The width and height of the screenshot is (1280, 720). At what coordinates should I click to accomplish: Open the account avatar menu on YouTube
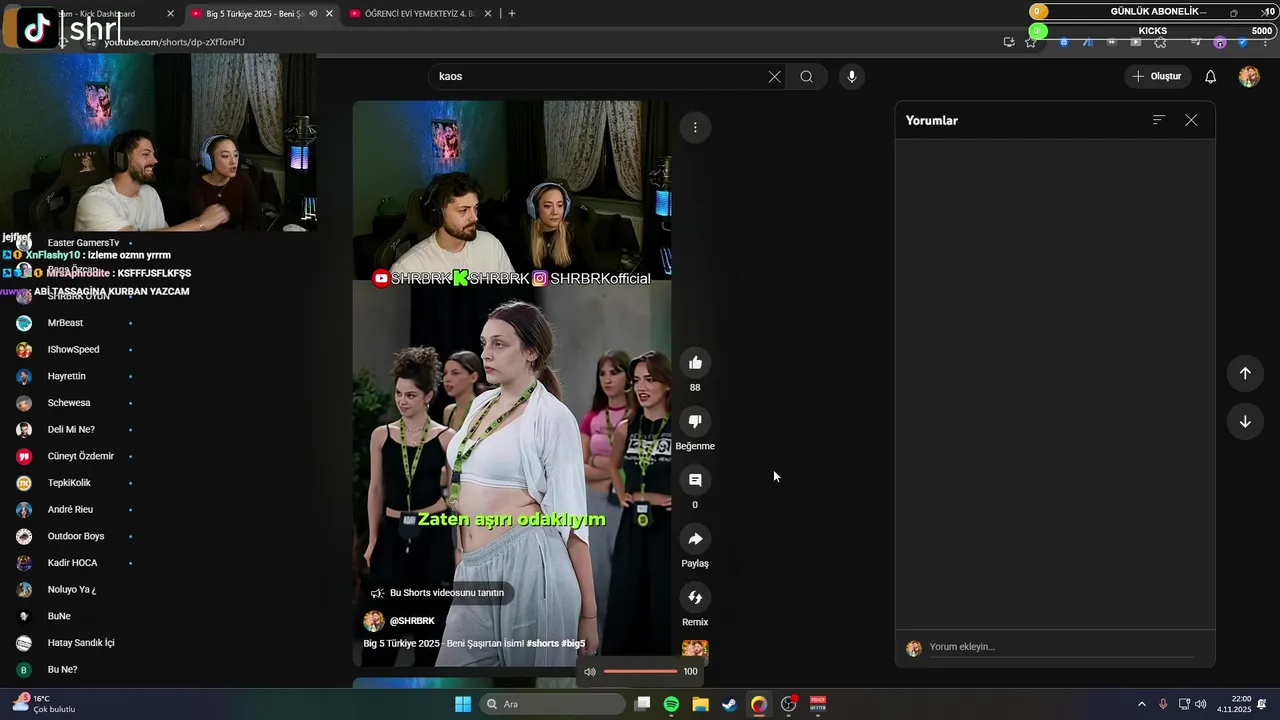click(x=1249, y=77)
